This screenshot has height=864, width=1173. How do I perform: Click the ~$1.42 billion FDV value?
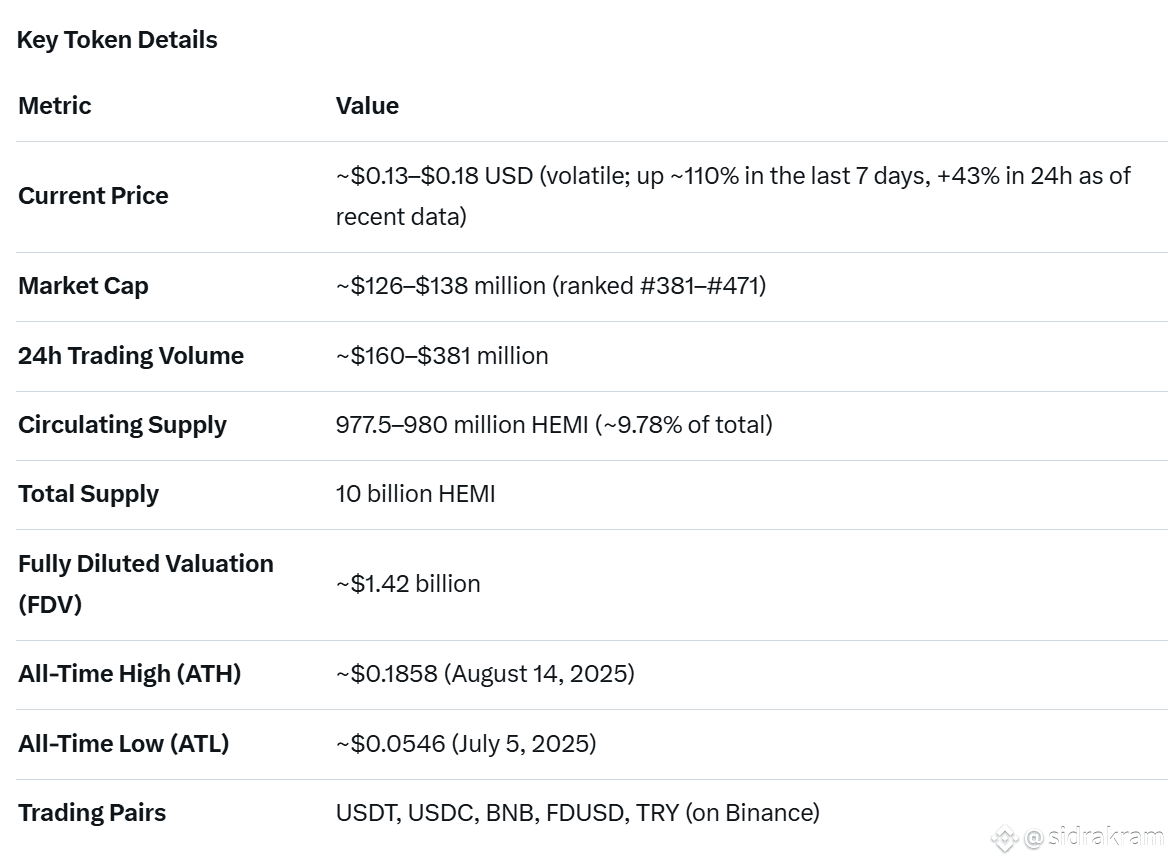click(x=408, y=584)
